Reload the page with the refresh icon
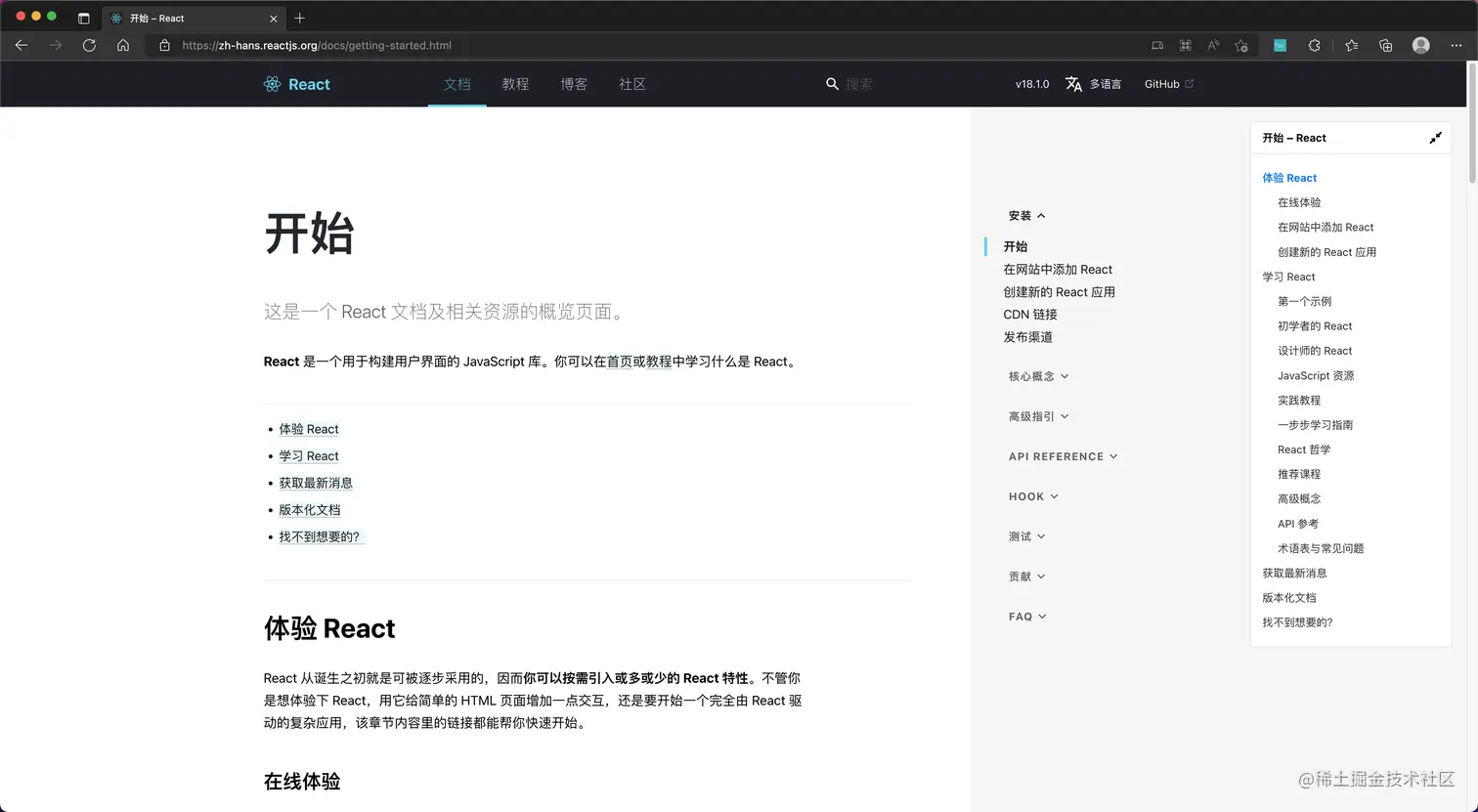 (x=89, y=45)
